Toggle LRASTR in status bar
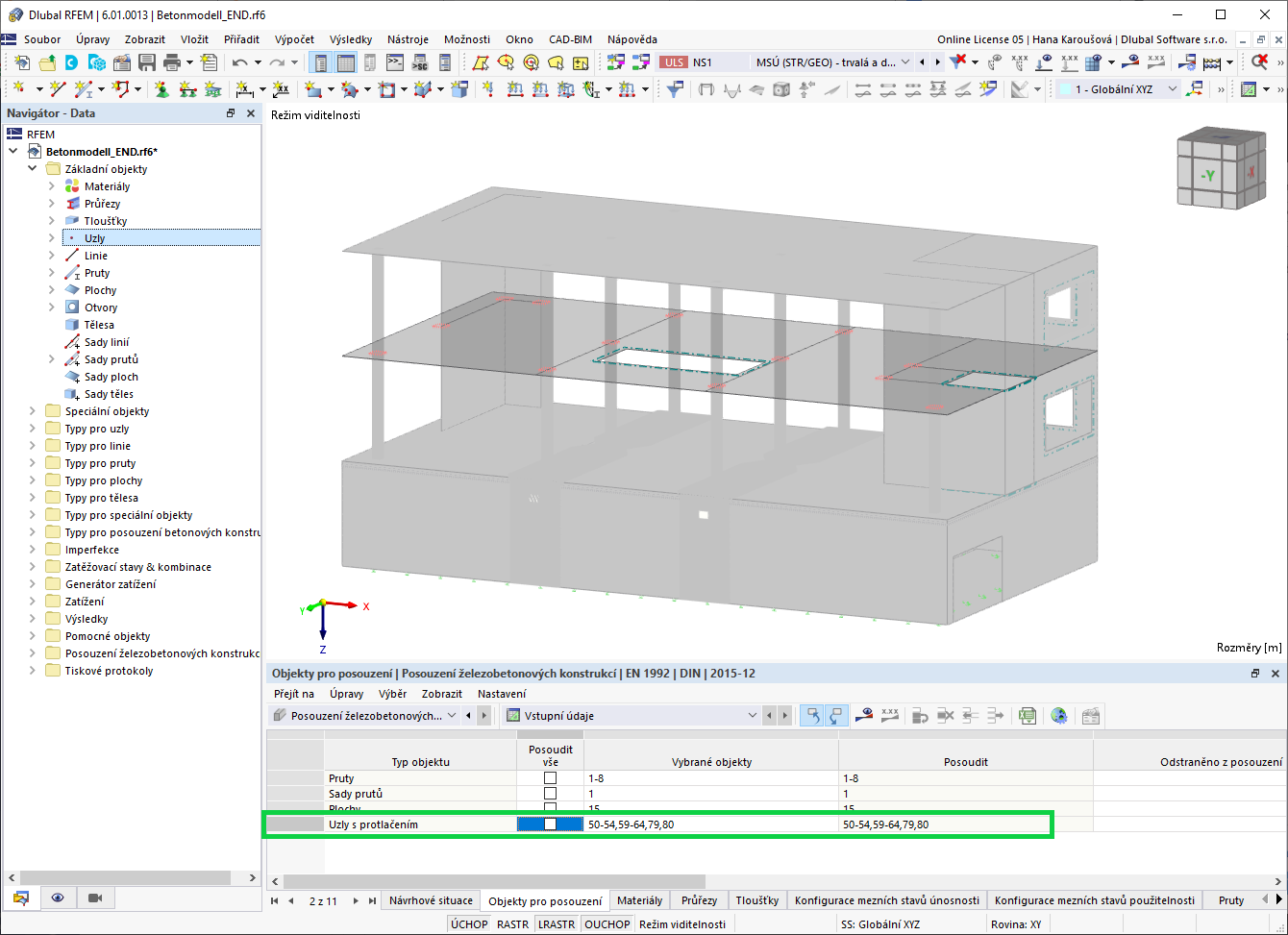The width and height of the screenshot is (1288, 935). (x=557, y=924)
